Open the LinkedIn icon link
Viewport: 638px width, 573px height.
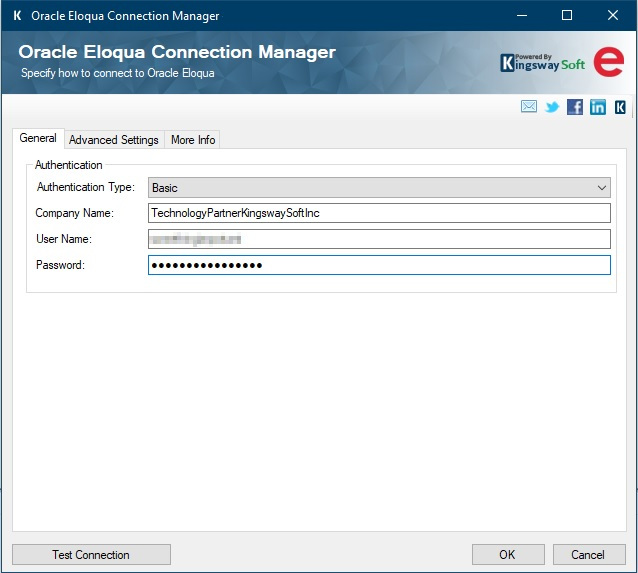[597, 107]
